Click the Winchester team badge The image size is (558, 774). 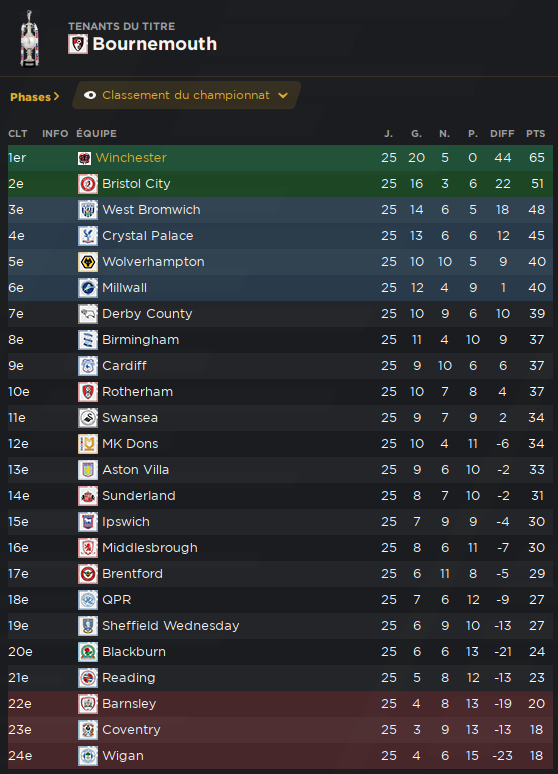point(84,158)
